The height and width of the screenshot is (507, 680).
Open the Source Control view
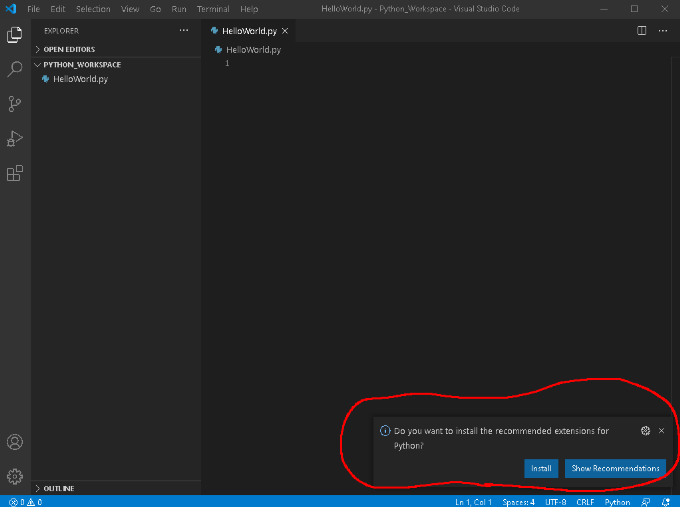point(15,104)
